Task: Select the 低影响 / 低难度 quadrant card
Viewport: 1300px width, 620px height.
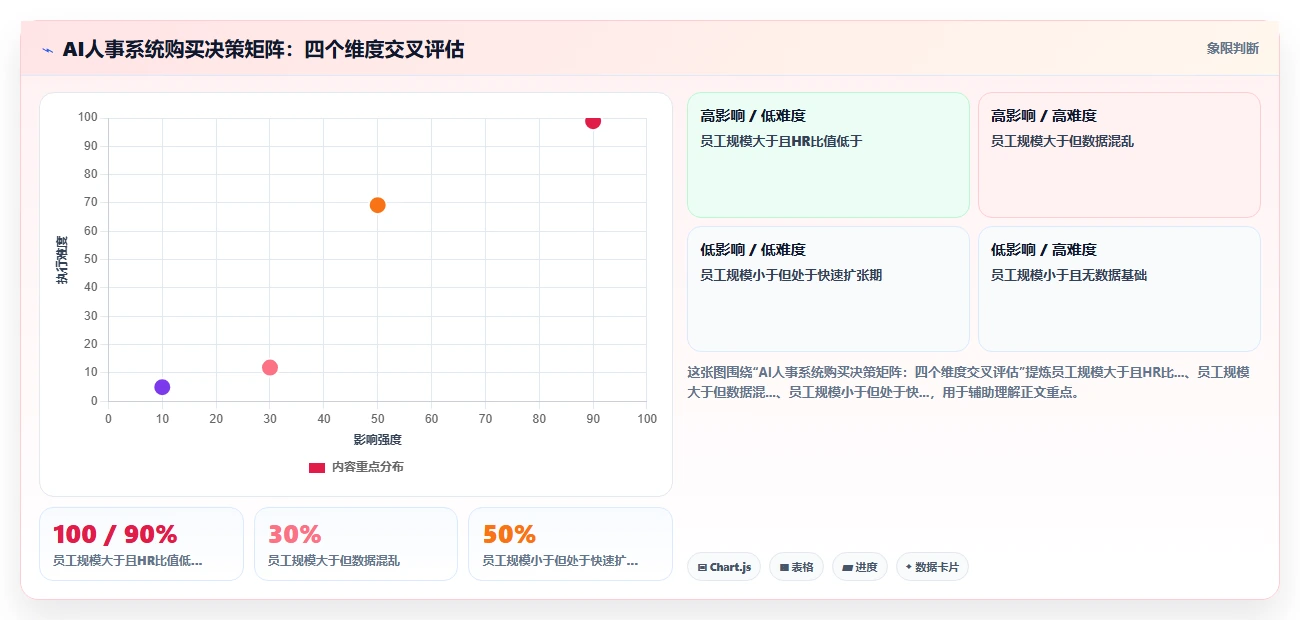Action: (x=828, y=289)
